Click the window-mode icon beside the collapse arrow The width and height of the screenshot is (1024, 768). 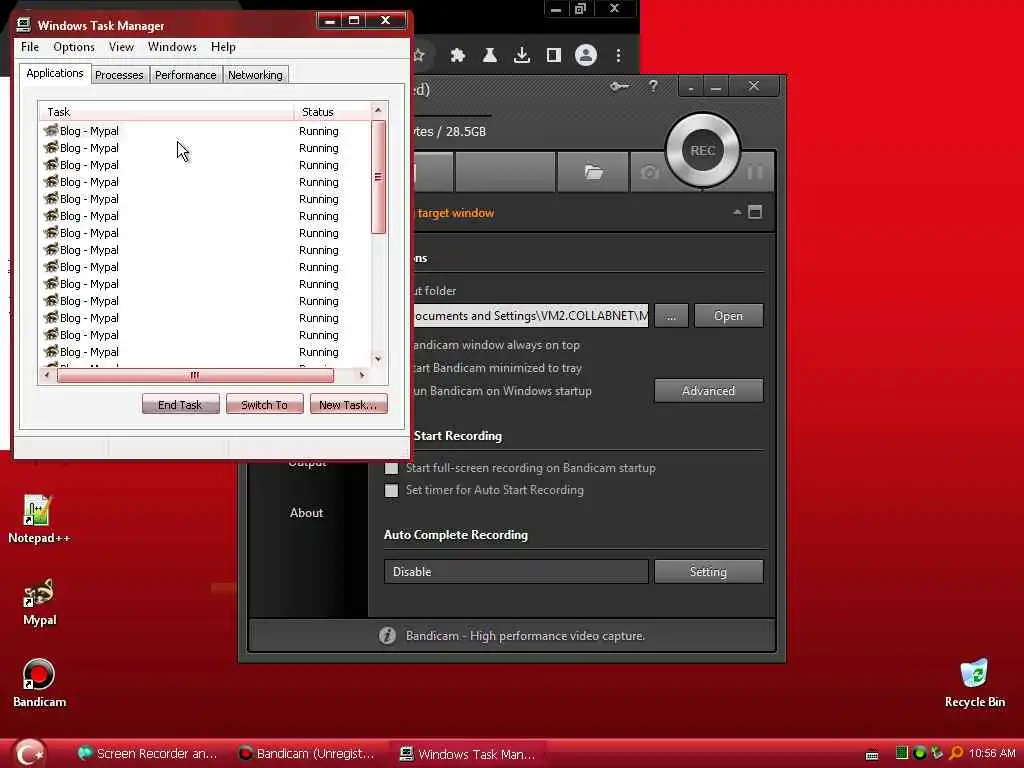[x=755, y=212]
